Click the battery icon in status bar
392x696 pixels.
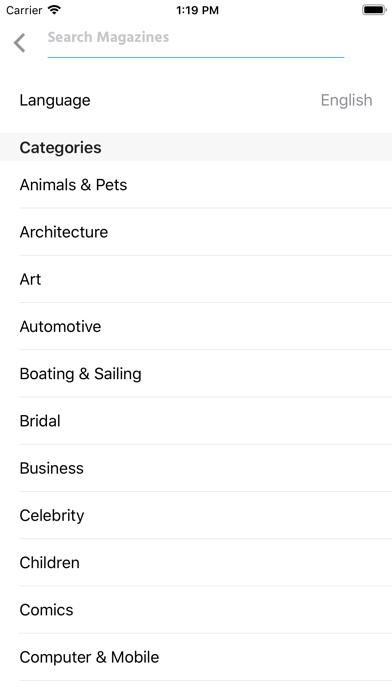[x=374, y=9]
